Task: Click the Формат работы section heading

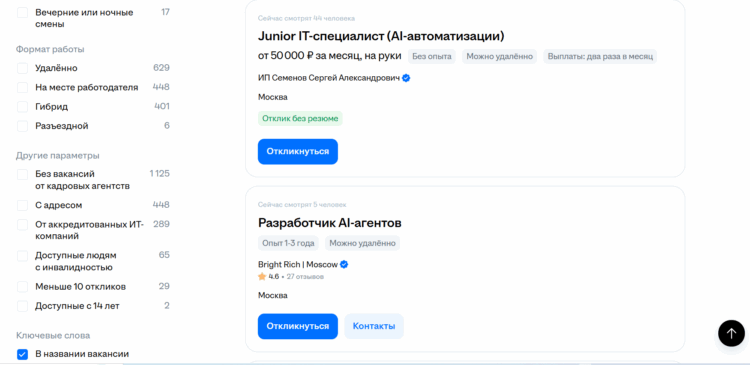Action: click(50, 49)
